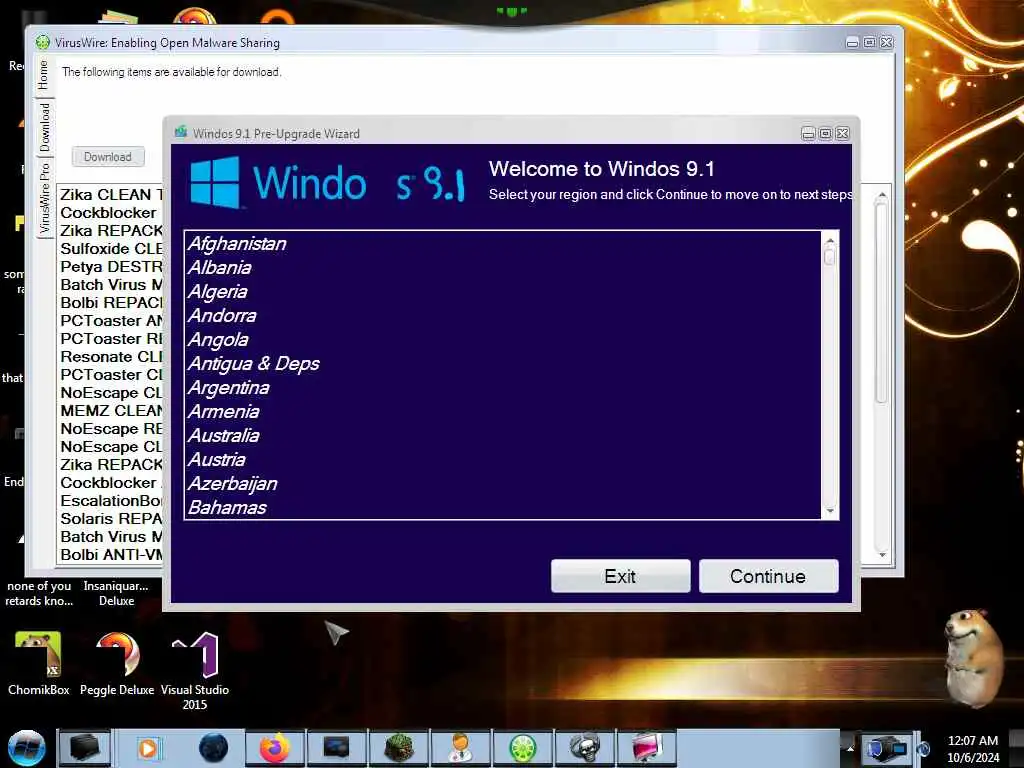The width and height of the screenshot is (1024, 768).
Task: Switch to the VirusWire Pro tab
Action: [x=44, y=198]
